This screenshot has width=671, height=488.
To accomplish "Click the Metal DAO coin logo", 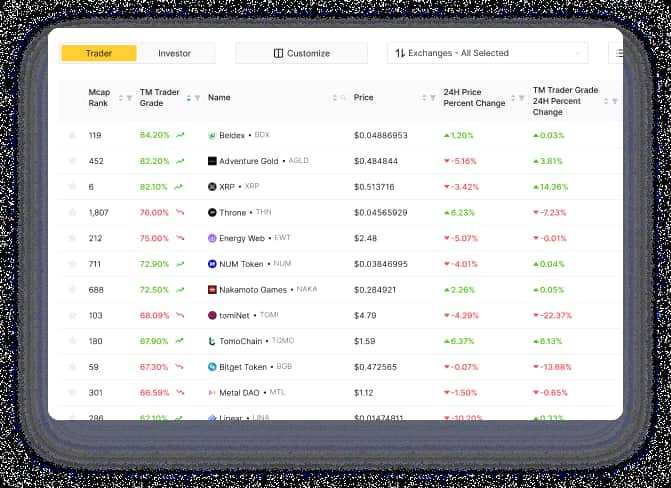I will 212,393.
